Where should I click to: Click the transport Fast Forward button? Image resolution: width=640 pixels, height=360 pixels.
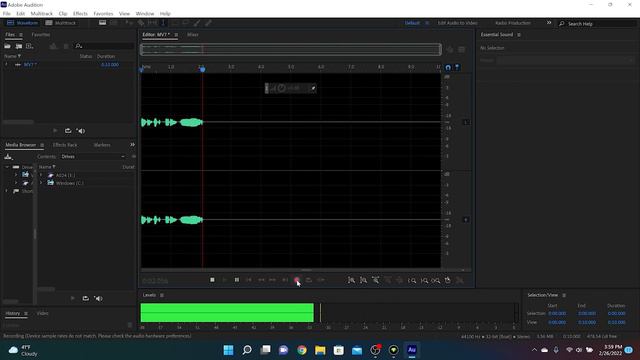click(273, 280)
